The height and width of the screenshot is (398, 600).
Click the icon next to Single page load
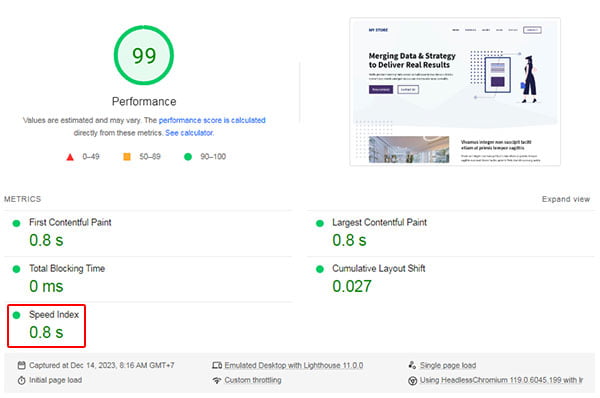pyautogui.click(x=412, y=365)
